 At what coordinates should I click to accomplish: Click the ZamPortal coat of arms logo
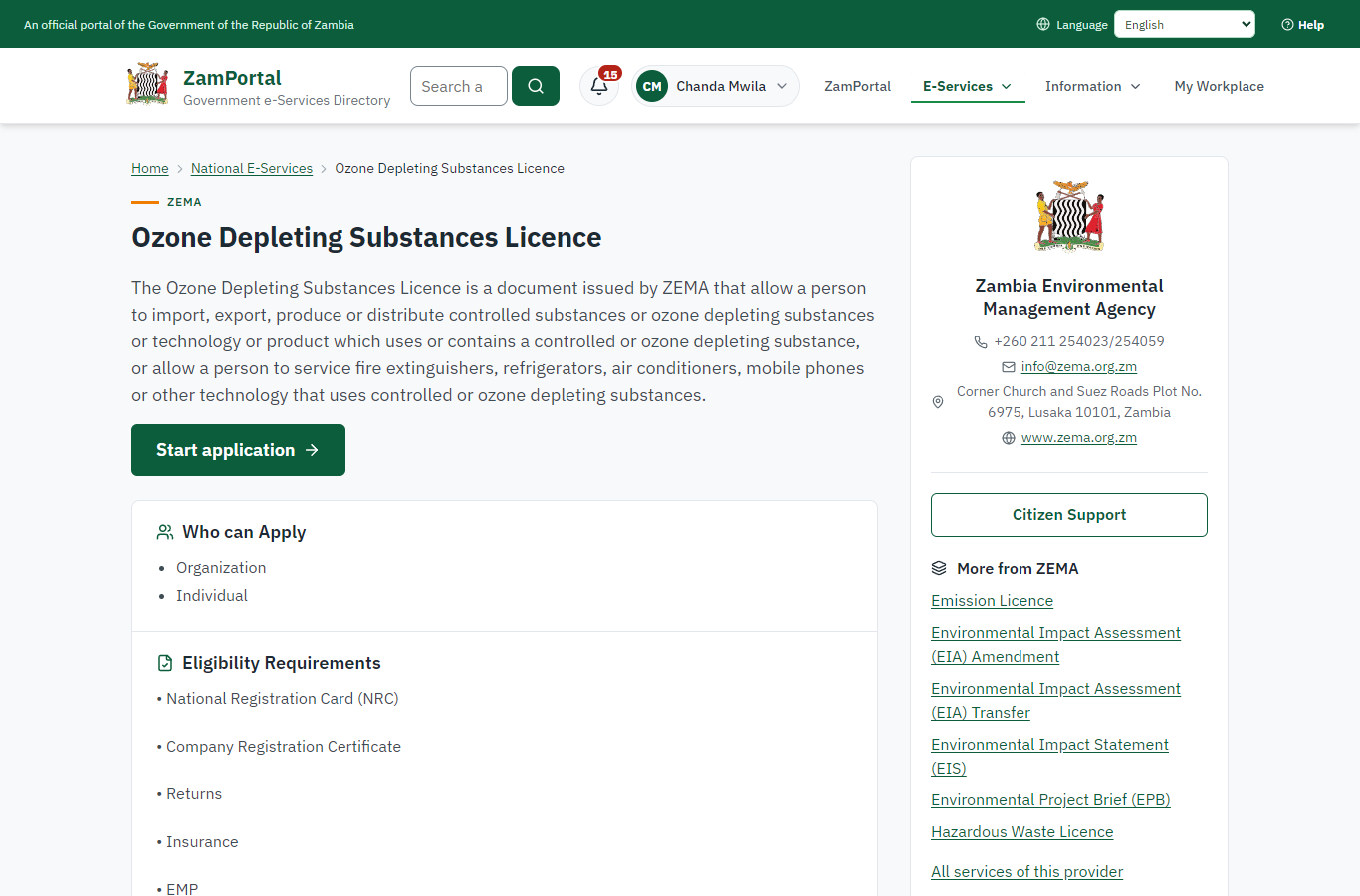147,85
